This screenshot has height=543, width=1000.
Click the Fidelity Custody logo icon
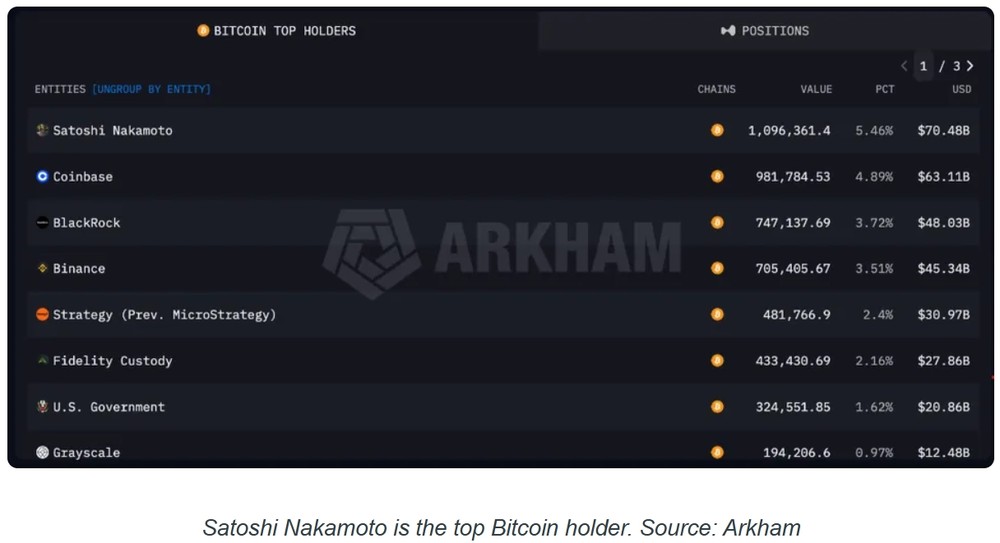42,361
